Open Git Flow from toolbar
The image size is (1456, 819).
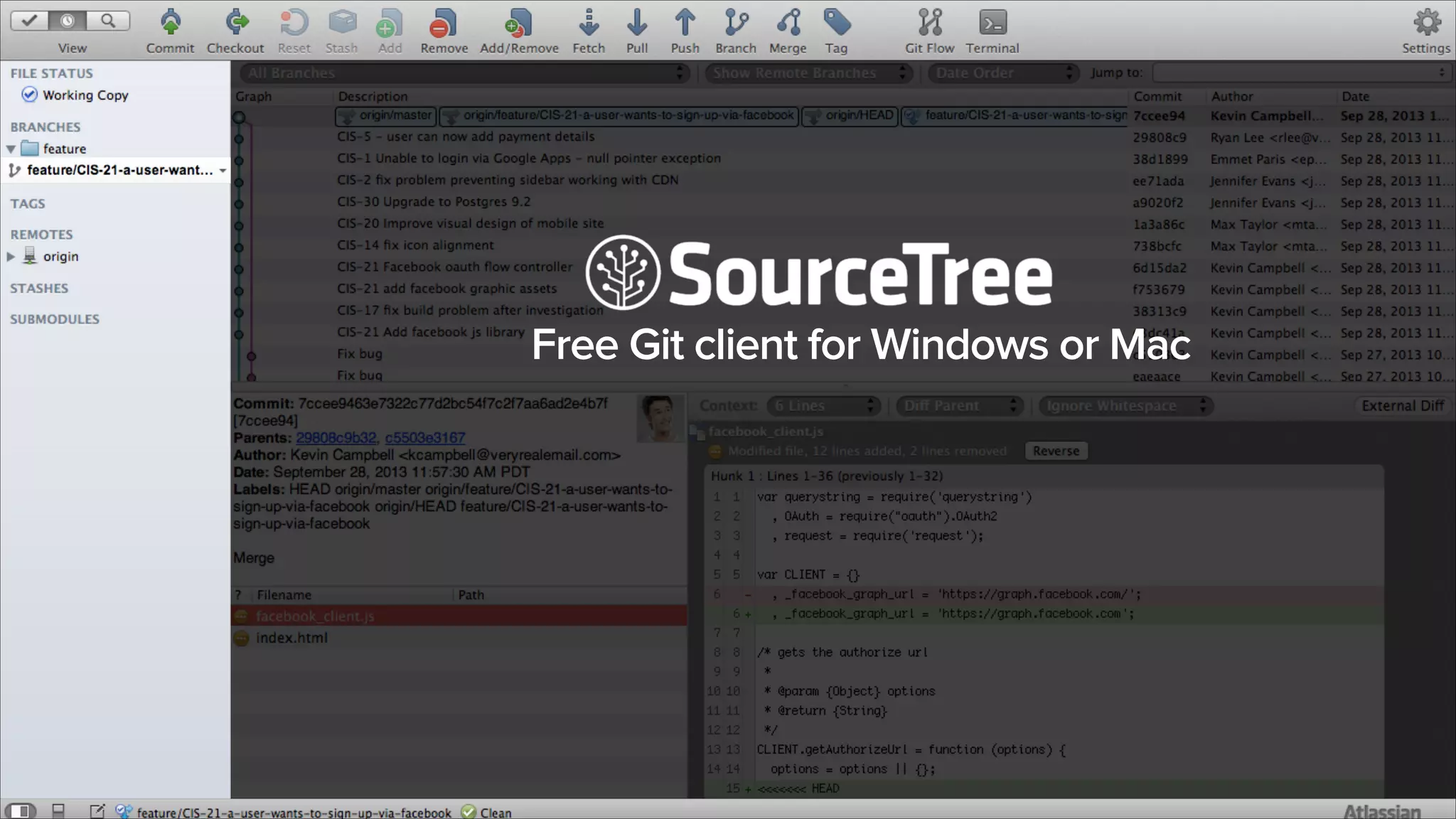click(x=930, y=23)
